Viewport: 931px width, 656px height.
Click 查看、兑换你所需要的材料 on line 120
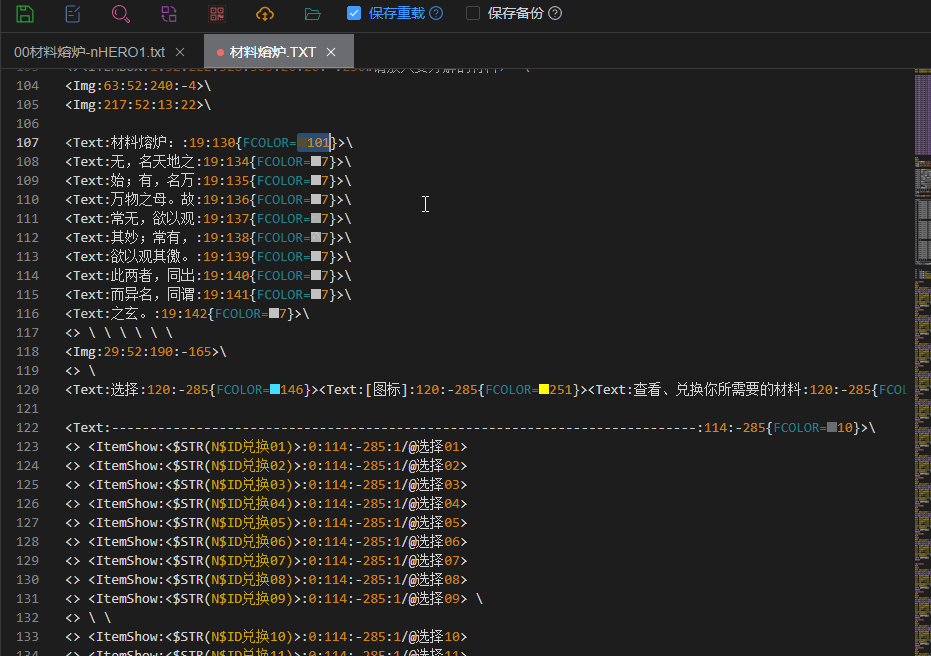pyautogui.click(x=718, y=389)
